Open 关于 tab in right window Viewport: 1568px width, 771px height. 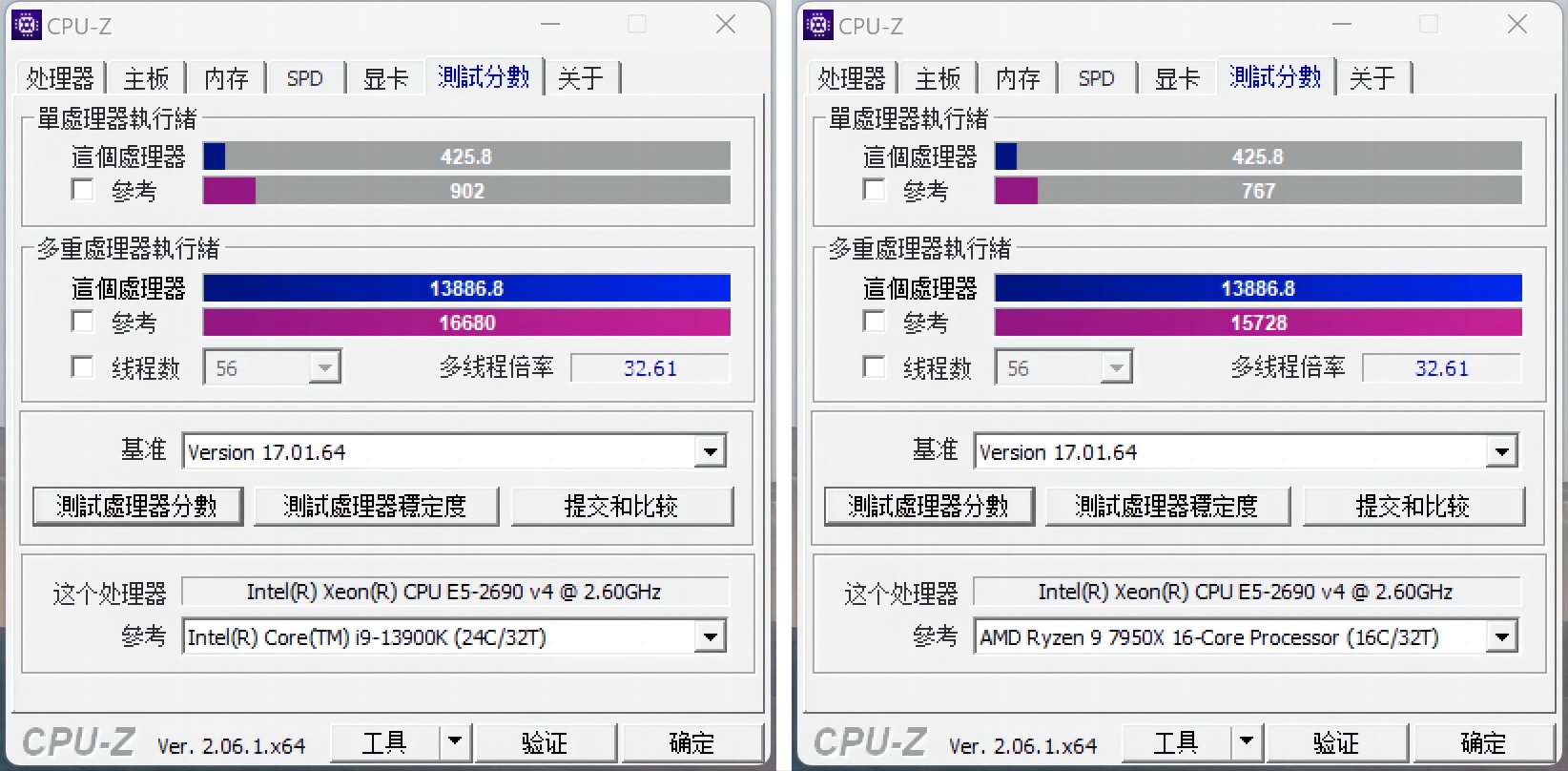(x=1372, y=77)
